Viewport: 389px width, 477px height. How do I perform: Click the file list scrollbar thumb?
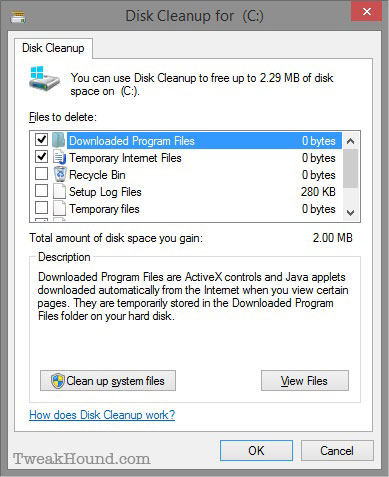click(x=350, y=169)
